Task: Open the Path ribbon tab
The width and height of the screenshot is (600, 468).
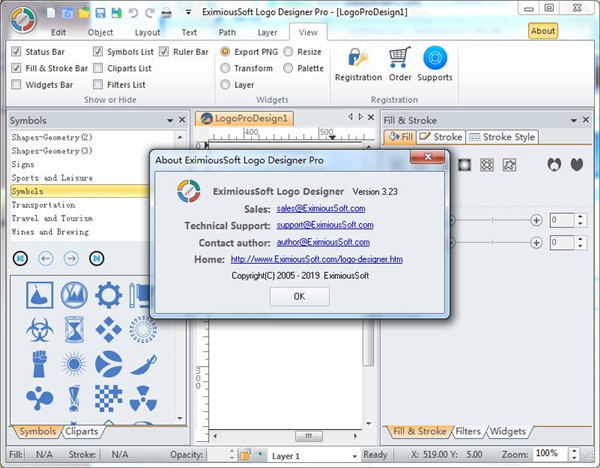Action: coord(227,33)
